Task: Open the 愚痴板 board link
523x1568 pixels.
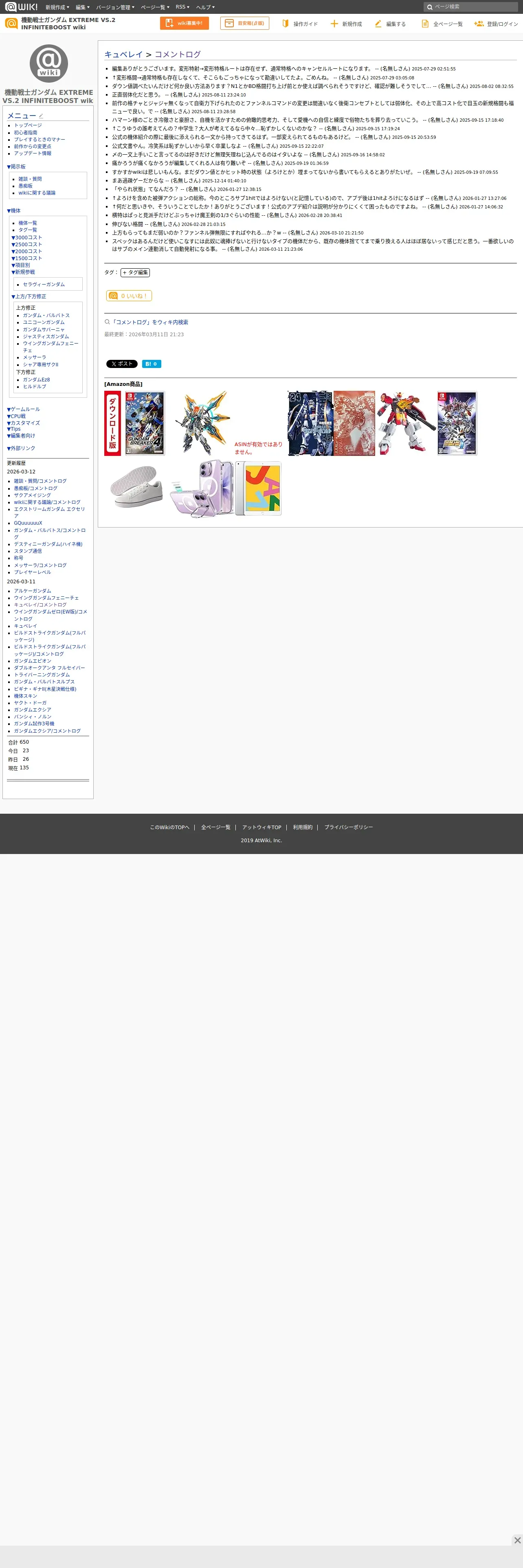Action: point(26,186)
